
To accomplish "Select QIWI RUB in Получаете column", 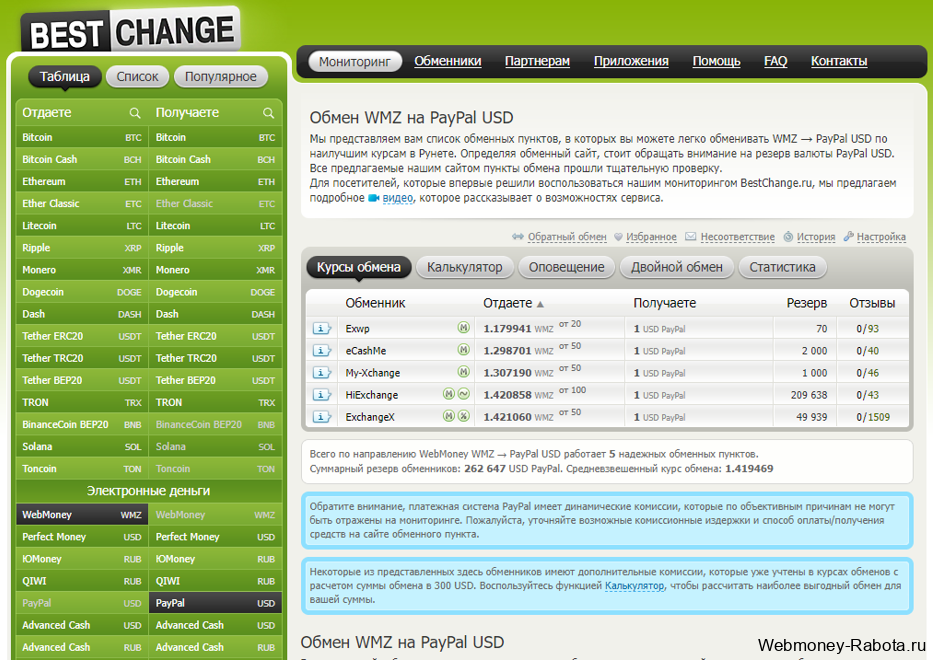I will [x=215, y=581].
